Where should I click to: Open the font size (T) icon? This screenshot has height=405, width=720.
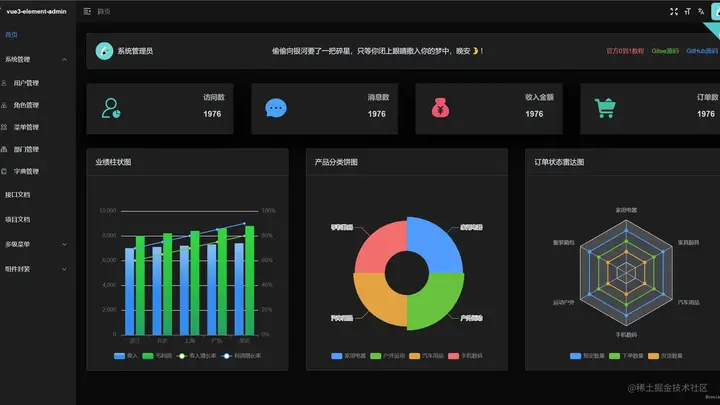tap(687, 11)
